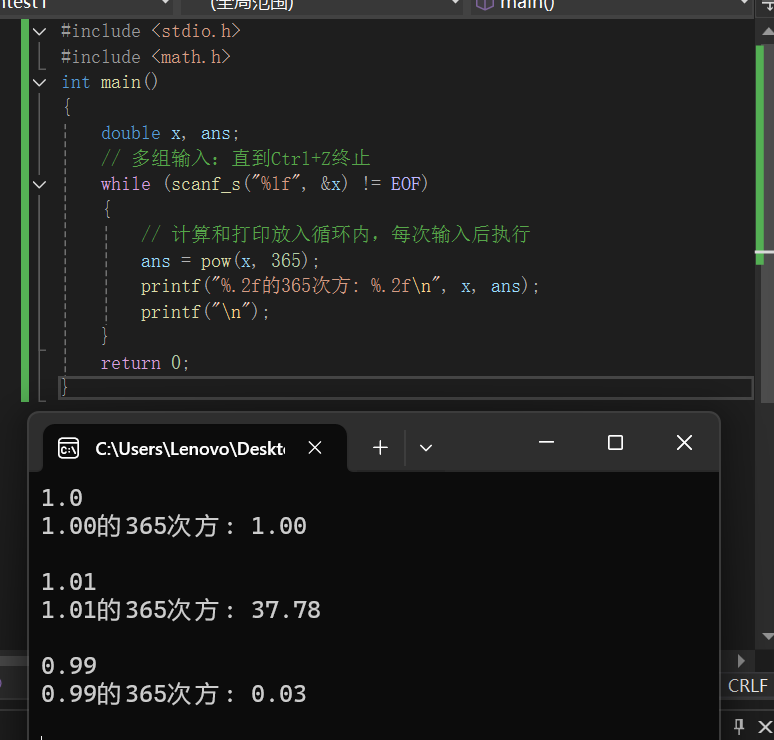This screenshot has height=740, width=774.
Task: Maximize the terminal window
Action: click(615, 442)
